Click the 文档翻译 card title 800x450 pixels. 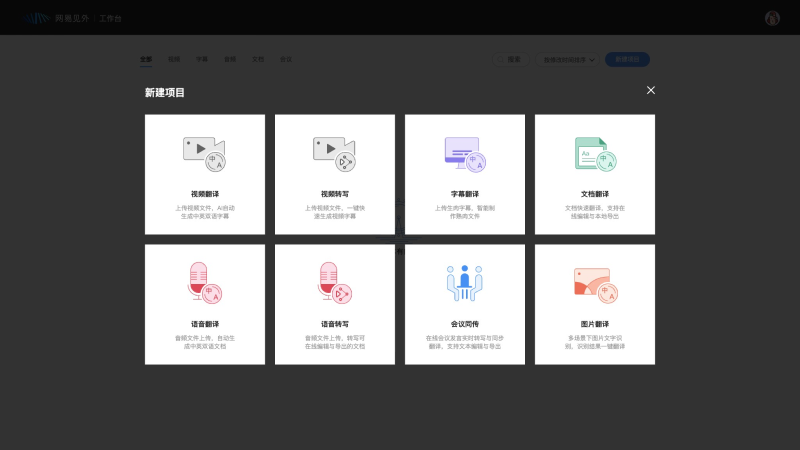click(x=595, y=194)
